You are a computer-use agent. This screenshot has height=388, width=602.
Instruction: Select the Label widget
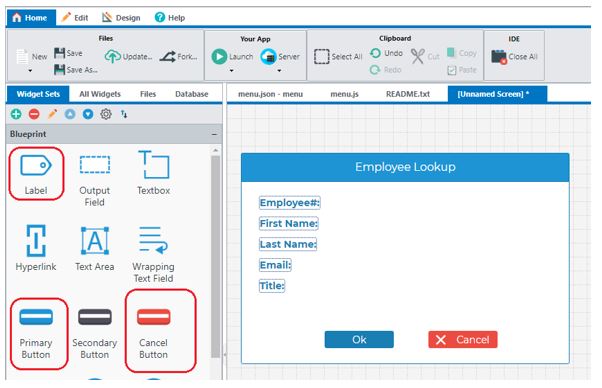[x=36, y=174]
